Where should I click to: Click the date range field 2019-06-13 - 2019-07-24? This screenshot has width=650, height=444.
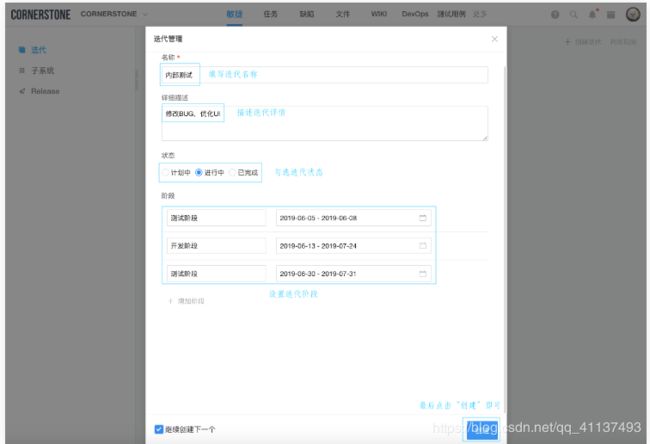(354, 245)
